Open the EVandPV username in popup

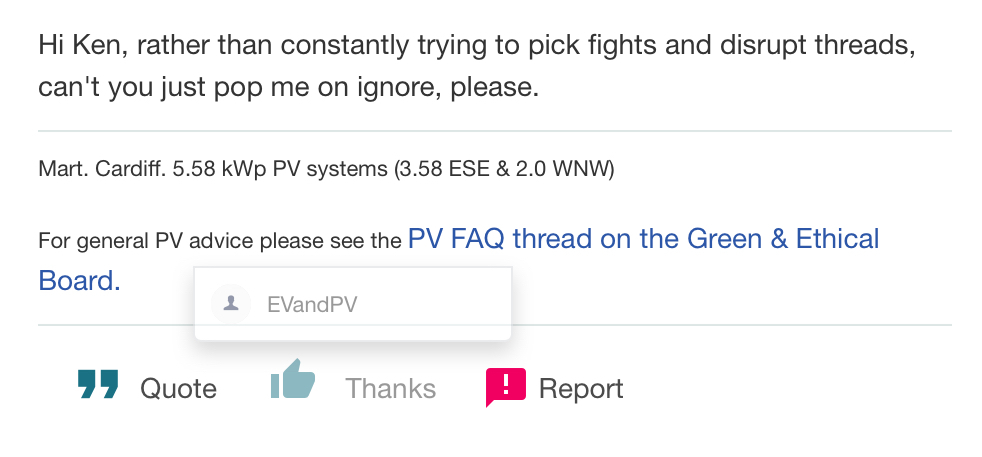312,305
